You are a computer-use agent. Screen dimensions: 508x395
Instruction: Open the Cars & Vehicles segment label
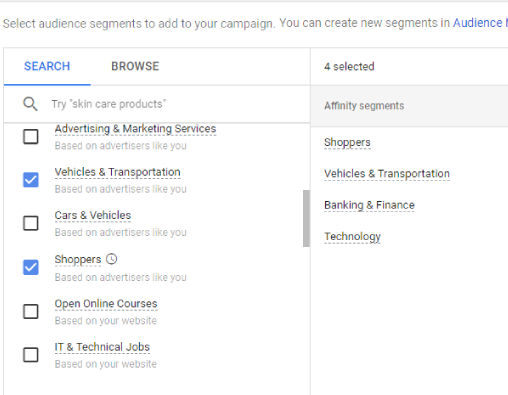coord(93,215)
